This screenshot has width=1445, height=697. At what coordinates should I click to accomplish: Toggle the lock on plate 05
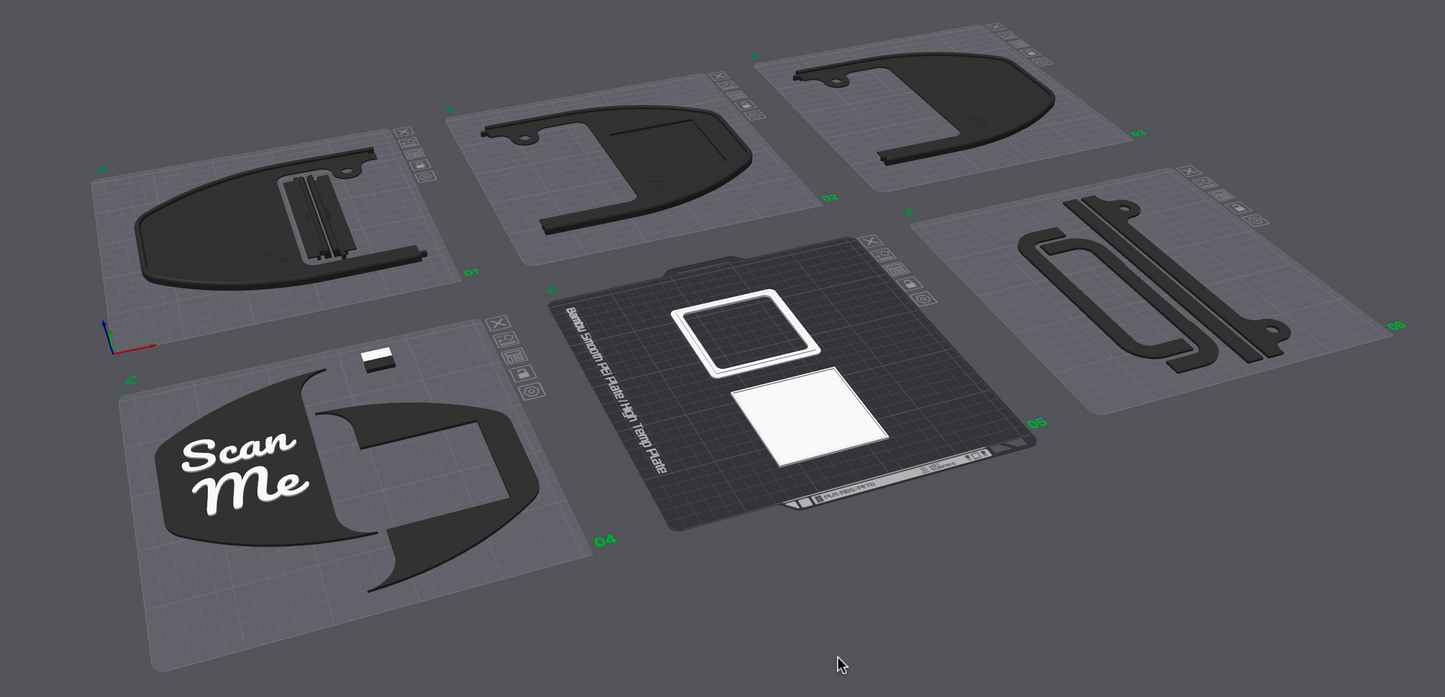click(911, 283)
